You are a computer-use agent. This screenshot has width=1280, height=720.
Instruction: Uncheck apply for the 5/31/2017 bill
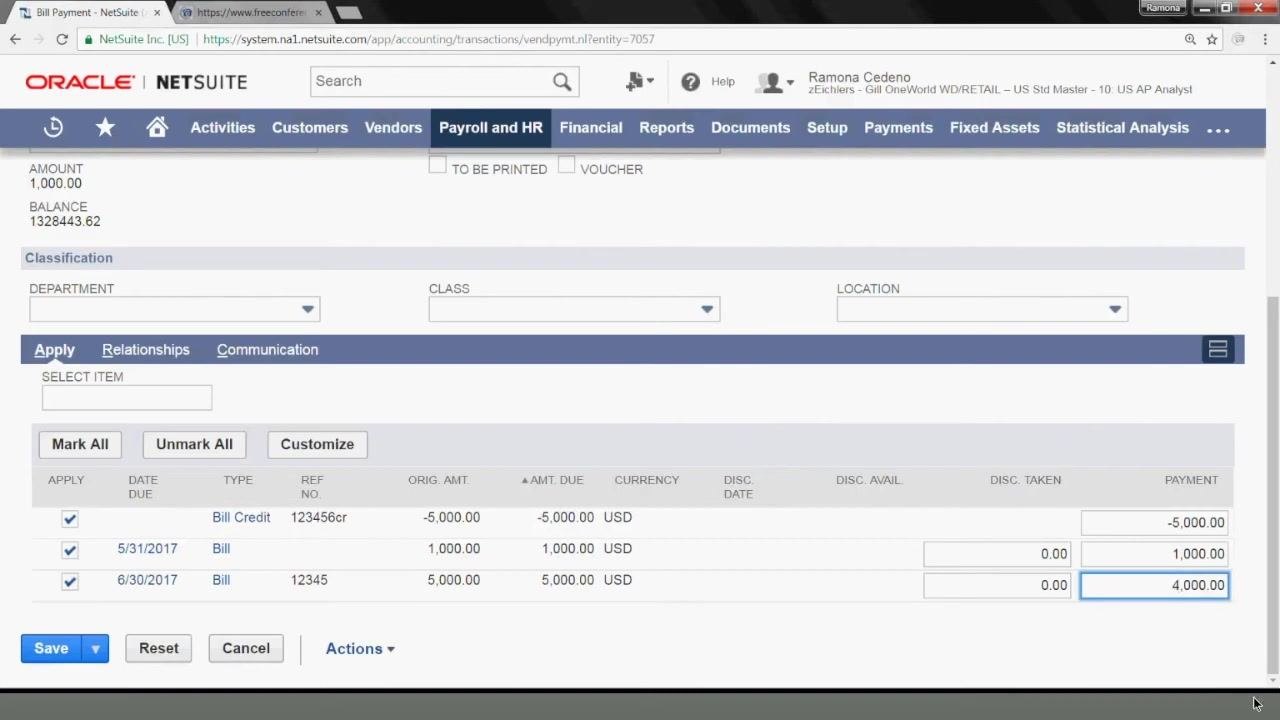pyautogui.click(x=70, y=550)
